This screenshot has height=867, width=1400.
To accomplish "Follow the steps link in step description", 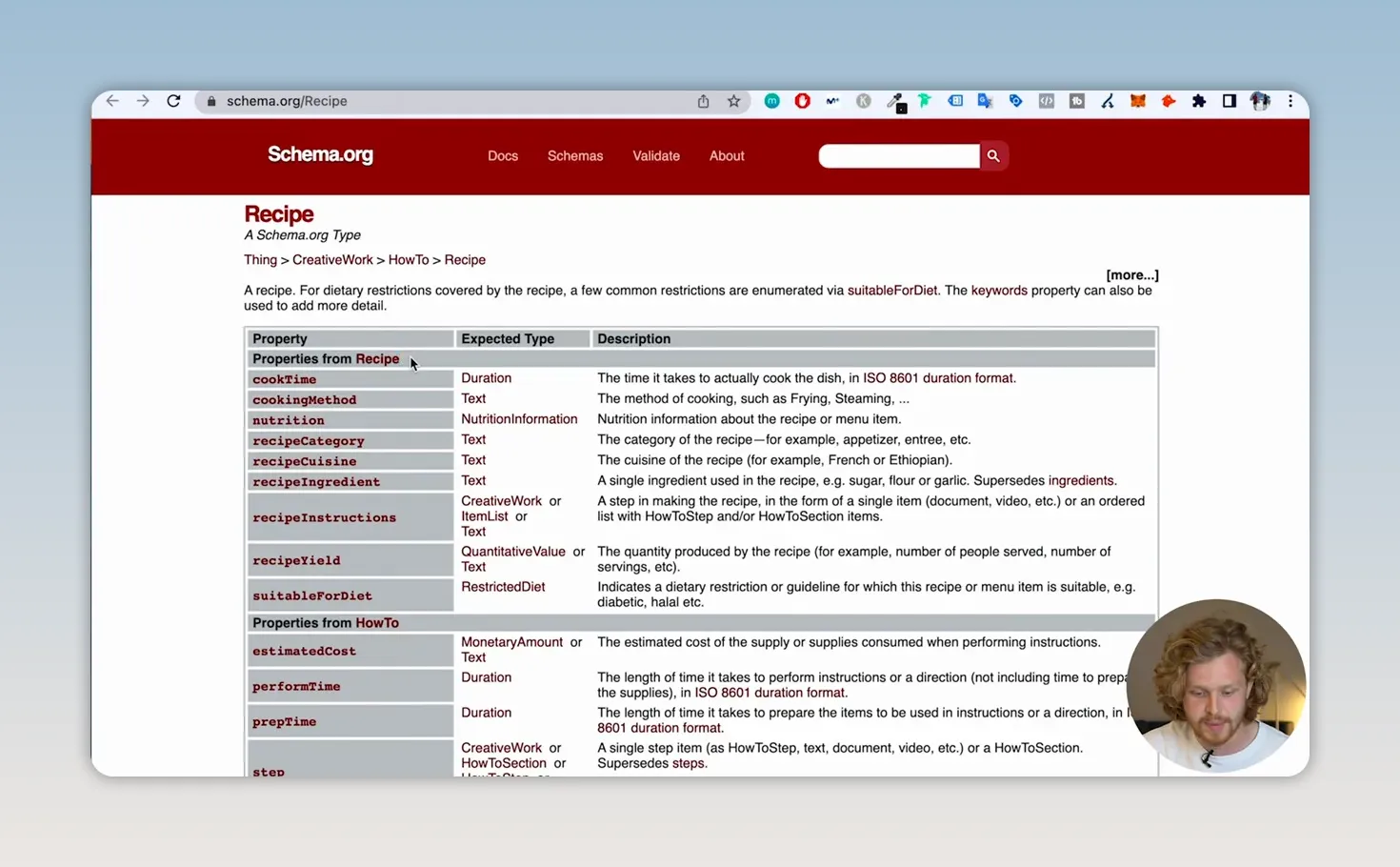I will [688, 763].
